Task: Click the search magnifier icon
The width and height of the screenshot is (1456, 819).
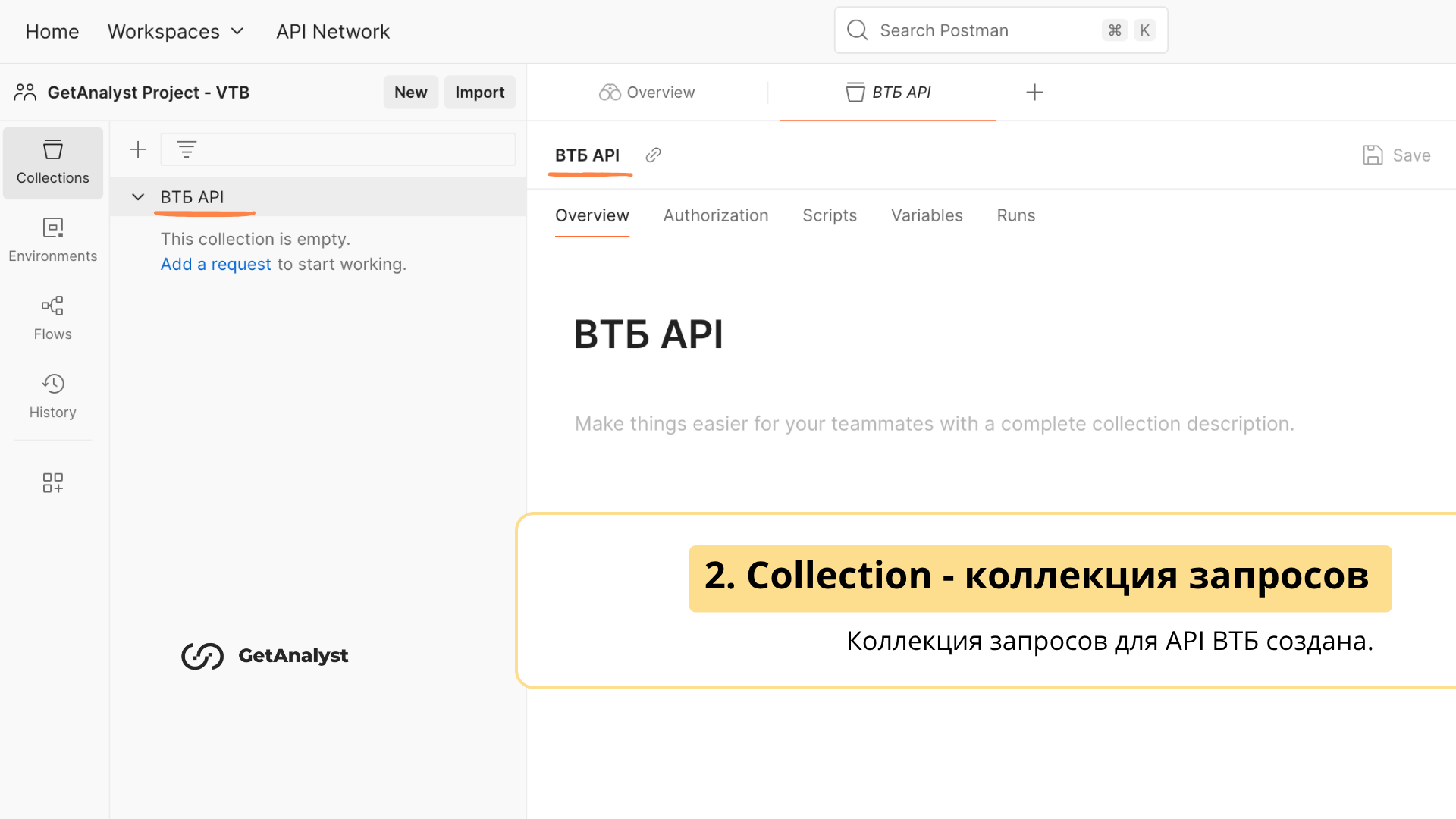Action: point(857,30)
